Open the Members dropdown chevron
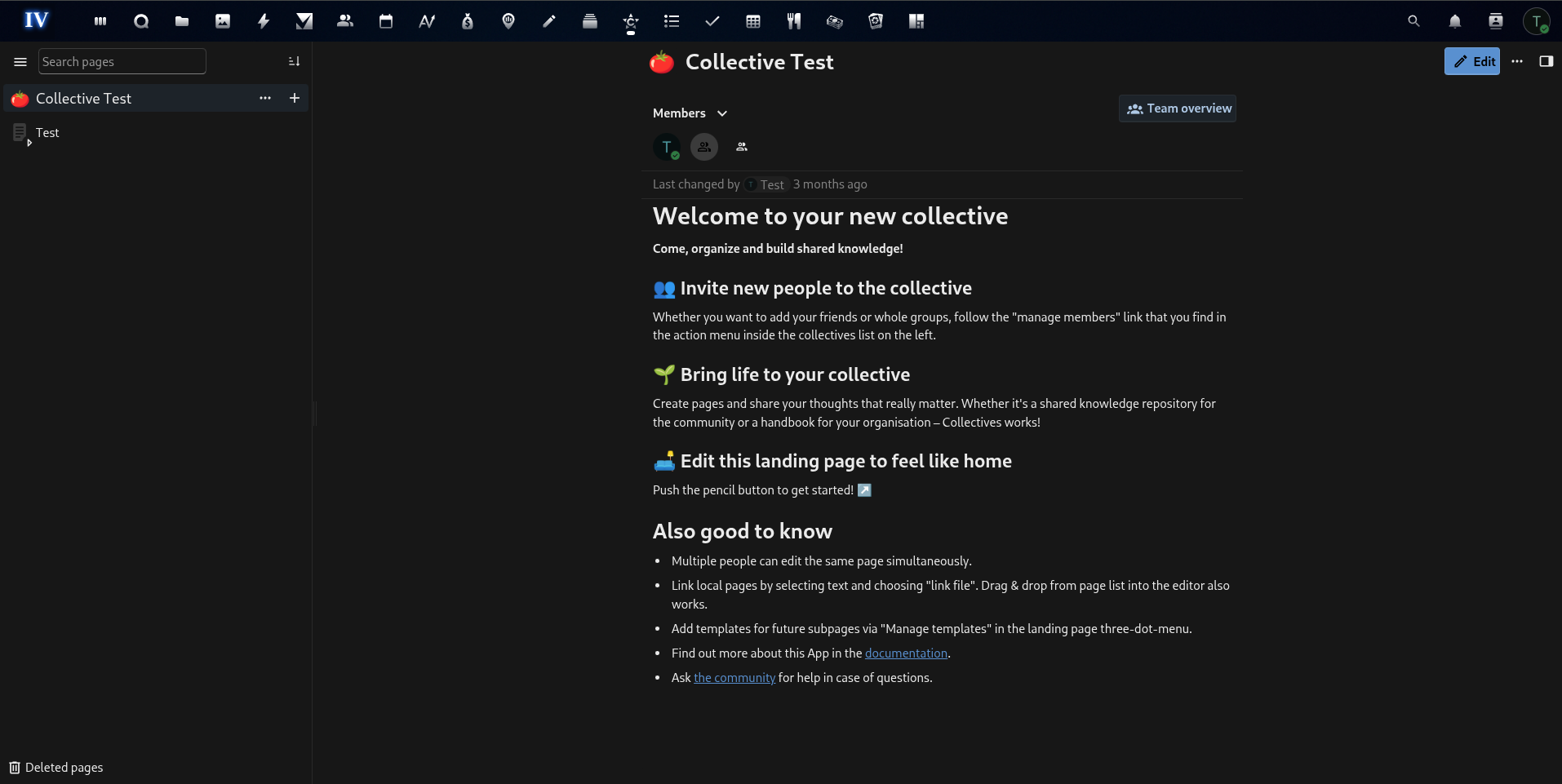This screenshot has width=1562, height=784. tap(722, 113)
